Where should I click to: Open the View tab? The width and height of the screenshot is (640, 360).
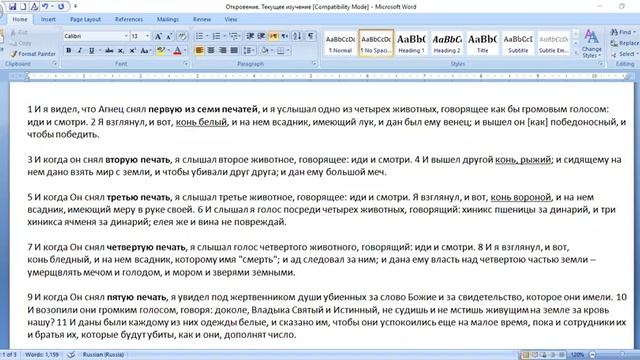(x=231, y=19)
